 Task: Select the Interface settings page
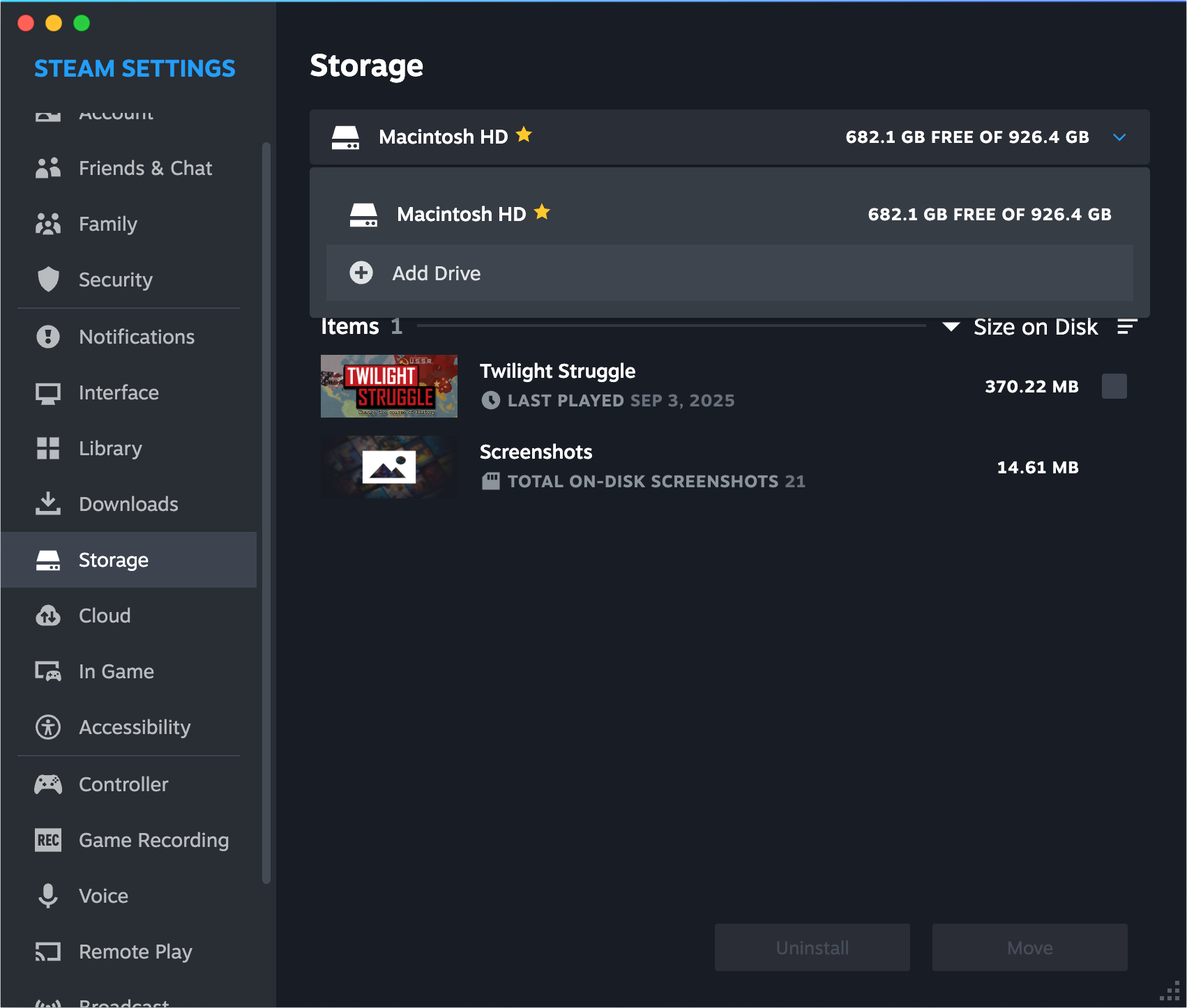129,392
